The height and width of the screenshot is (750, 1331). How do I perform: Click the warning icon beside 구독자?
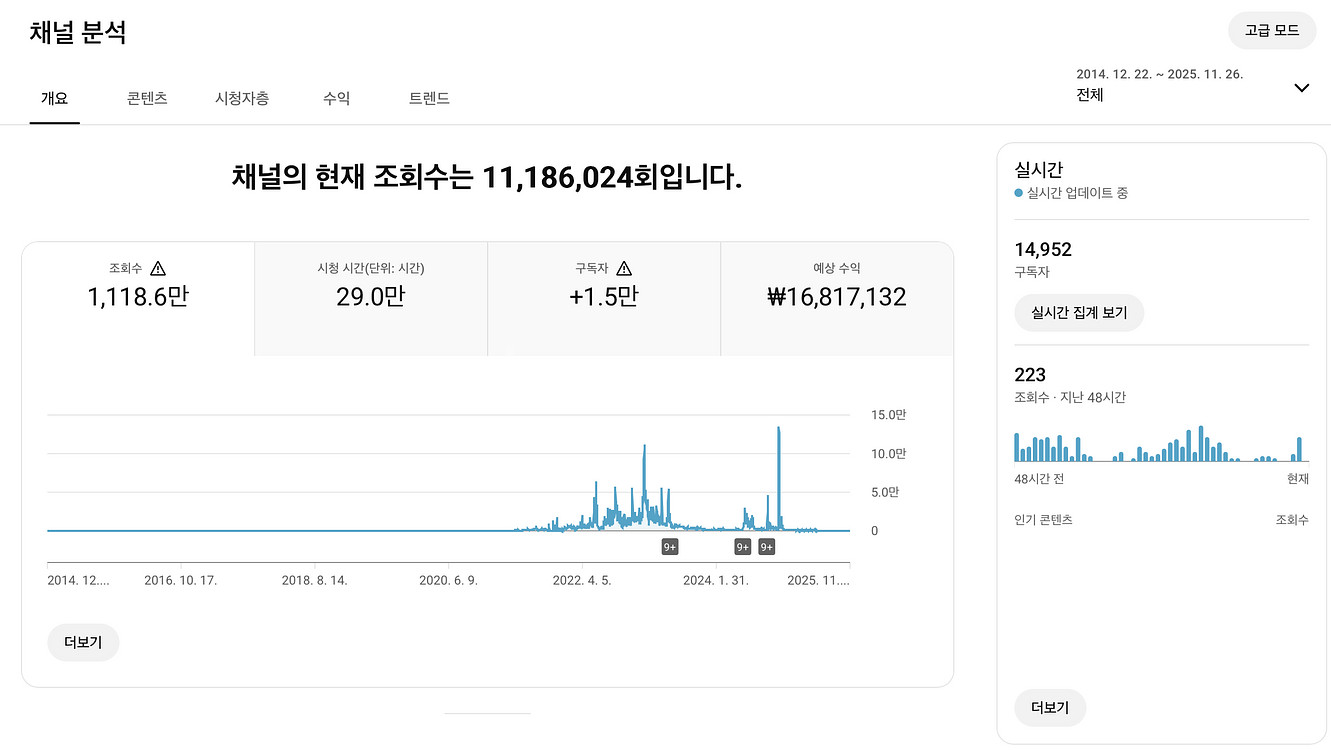(624, 268)
